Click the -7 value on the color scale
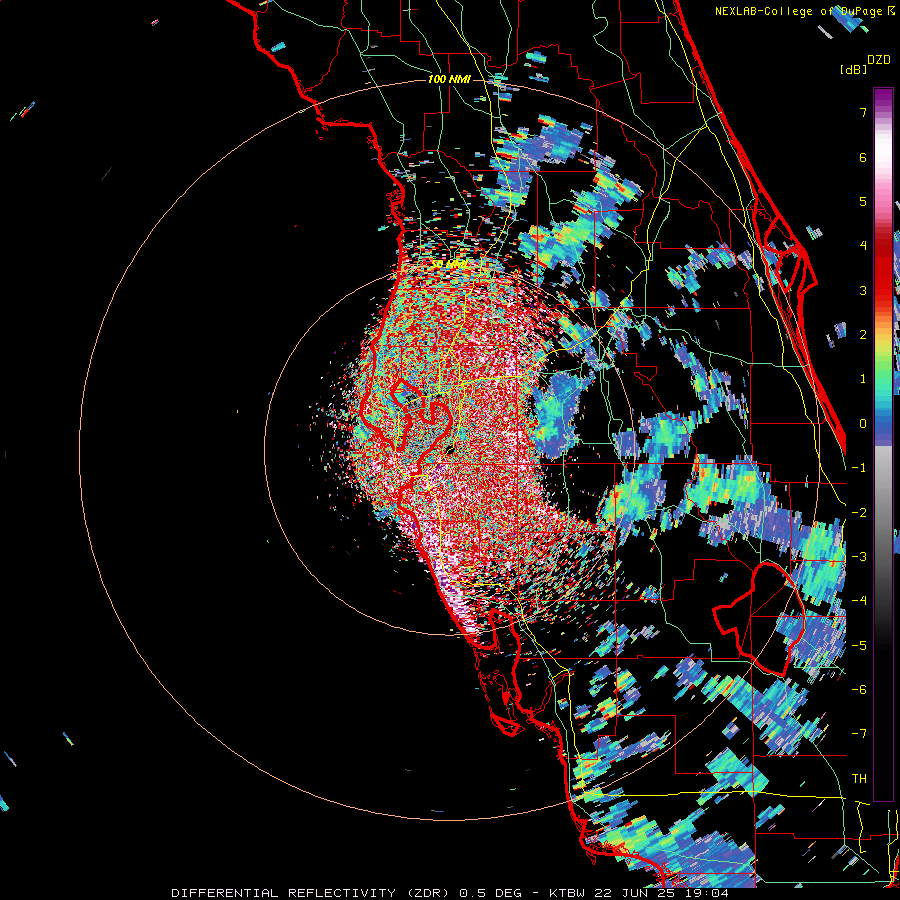Image resolution: width=900 pixels, height=900 pixels. tap(859, 734)
